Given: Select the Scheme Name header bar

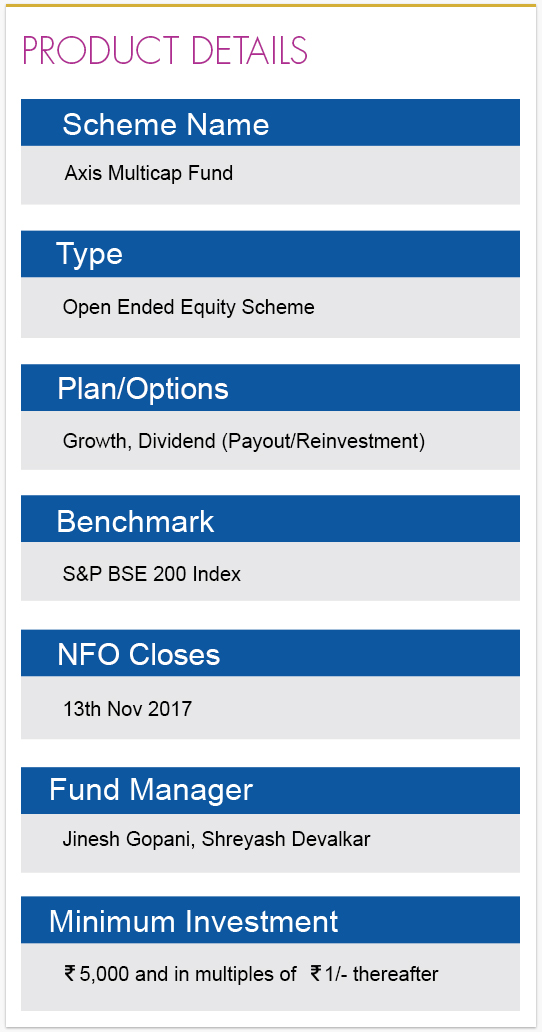Looking at the screenshot, I should point(270,122).
